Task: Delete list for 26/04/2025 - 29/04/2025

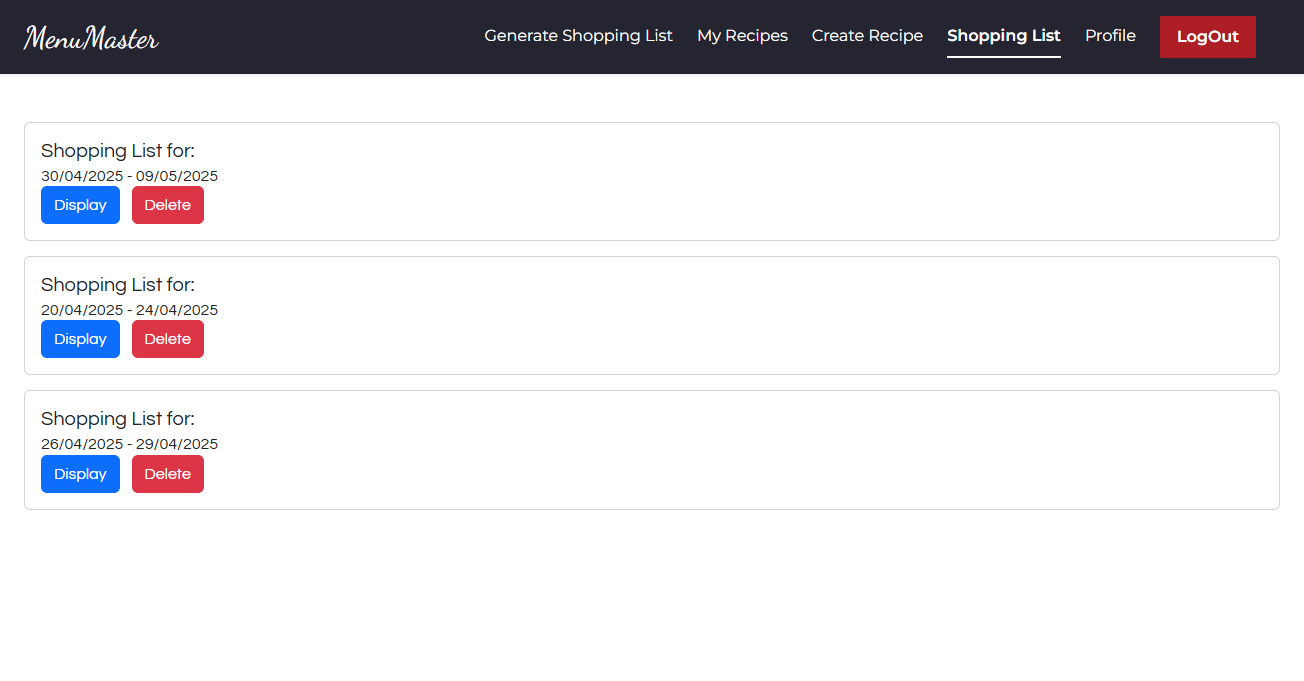Action: (168, 474)
